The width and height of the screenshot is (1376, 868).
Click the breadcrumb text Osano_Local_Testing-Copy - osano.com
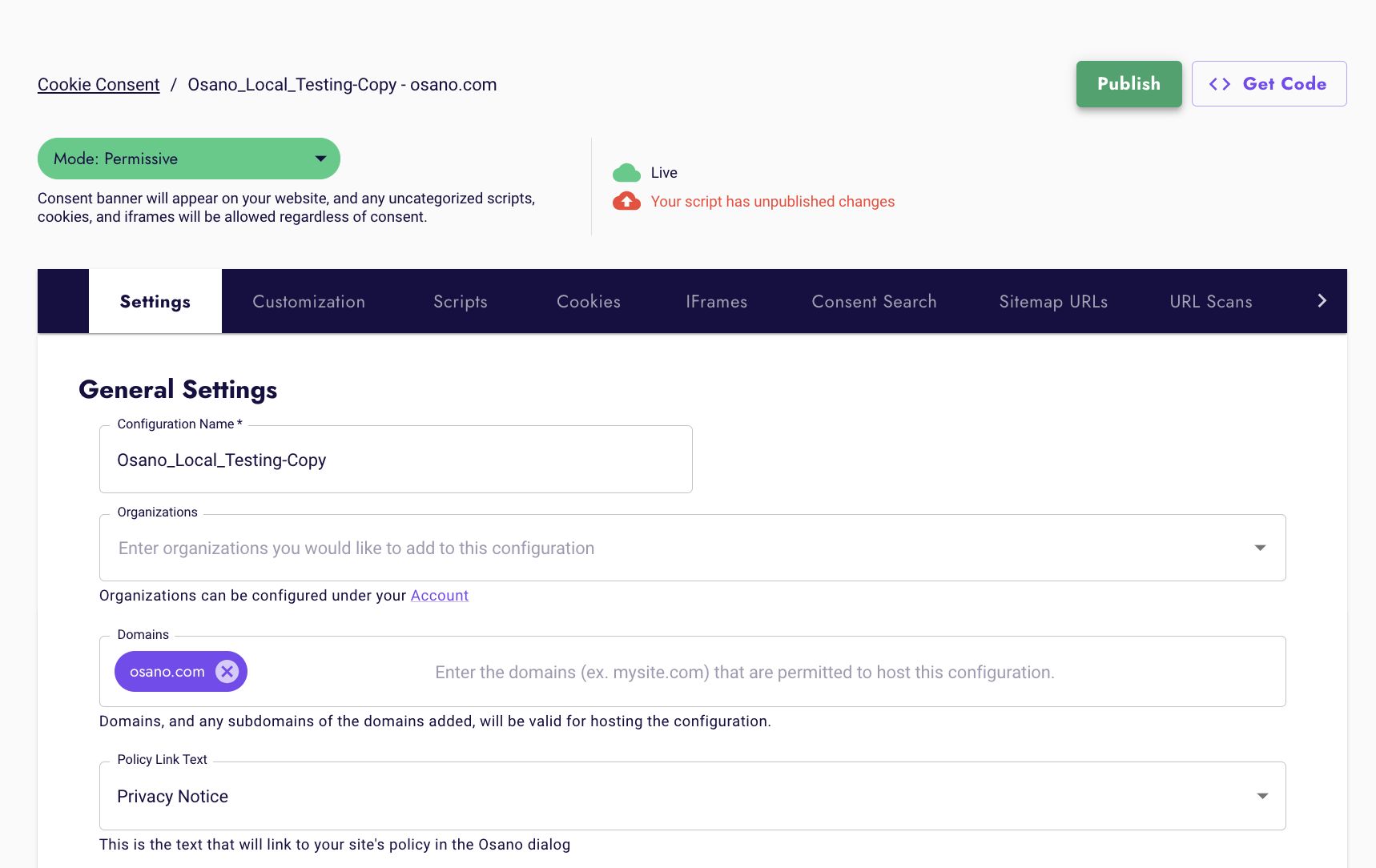(342, 85)
